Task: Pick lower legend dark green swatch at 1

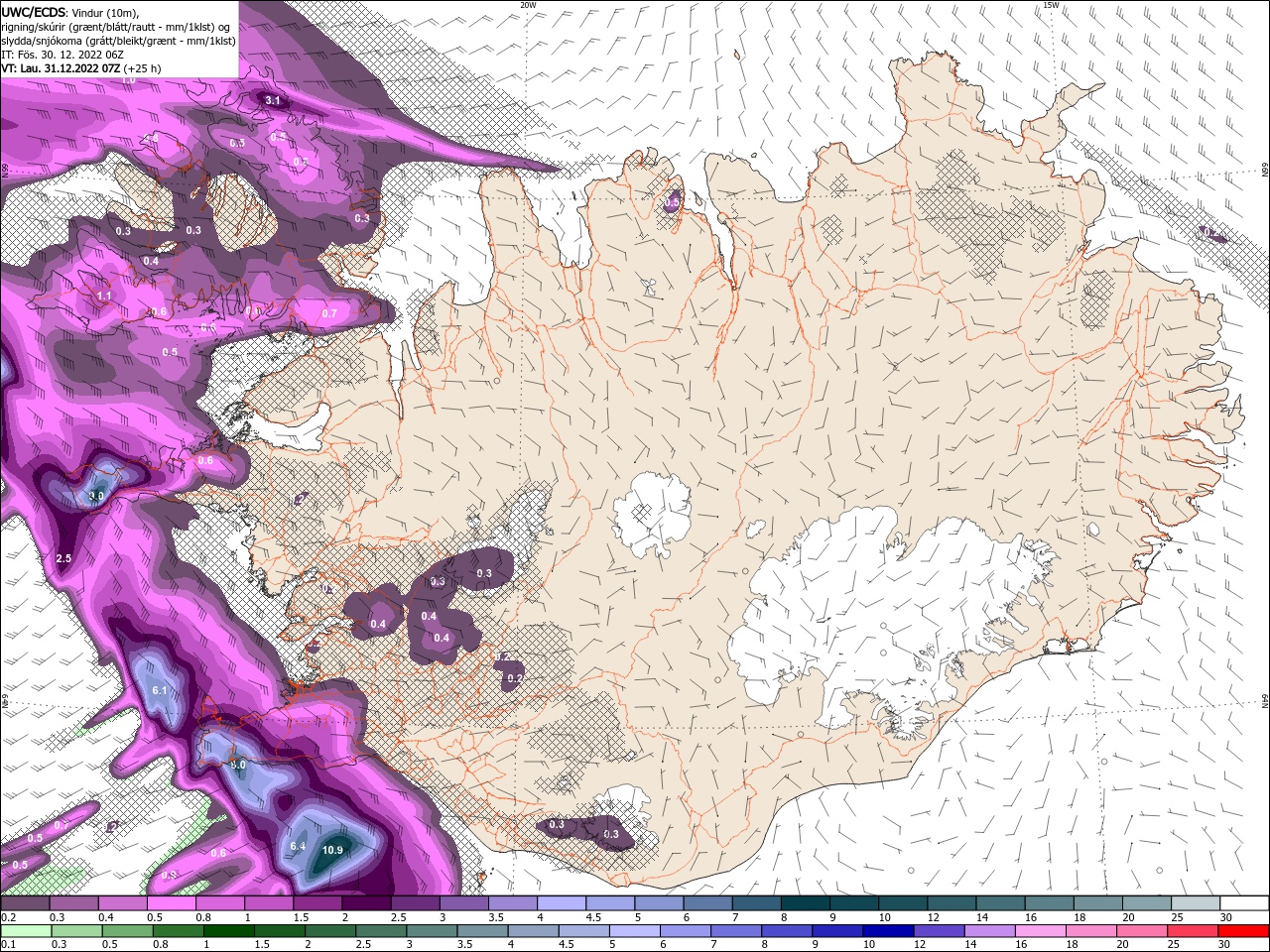Action: (228, 931)
